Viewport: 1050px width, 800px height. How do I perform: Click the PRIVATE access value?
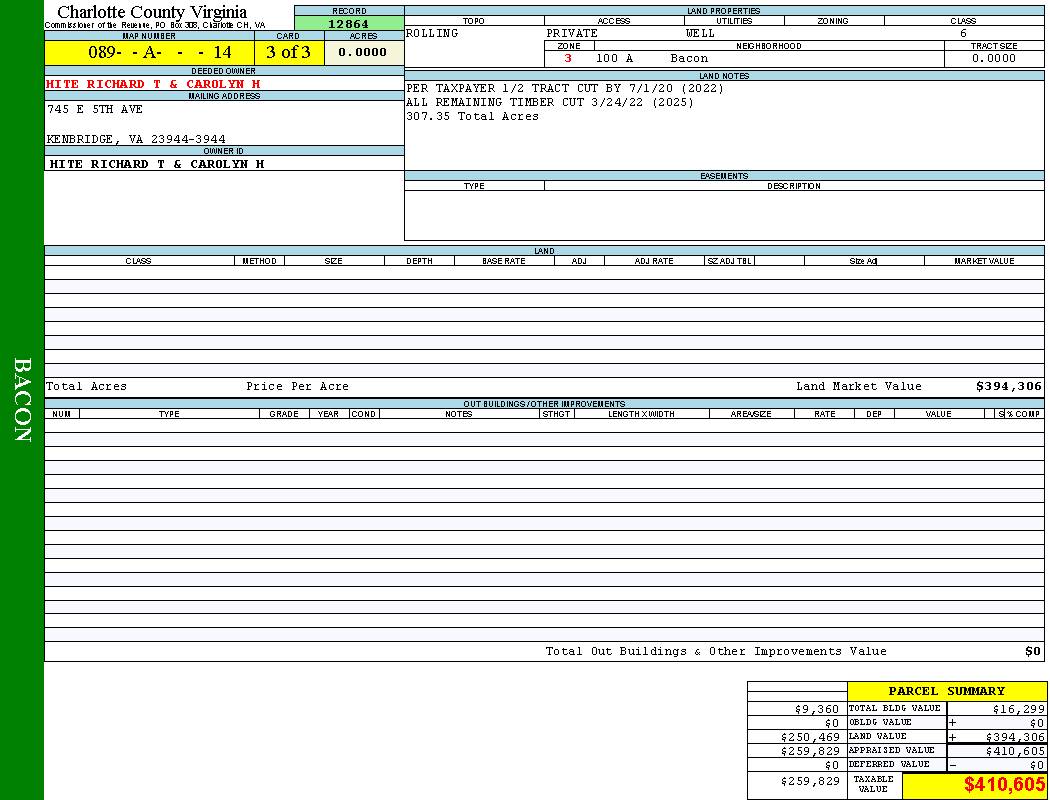571,33
